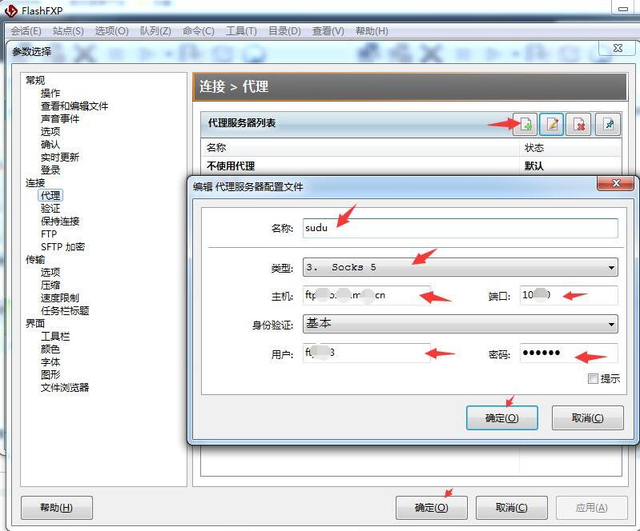Select 连接 in the settings tree
The width and height of the screenshot is (640, 531).
pos(35,183)
